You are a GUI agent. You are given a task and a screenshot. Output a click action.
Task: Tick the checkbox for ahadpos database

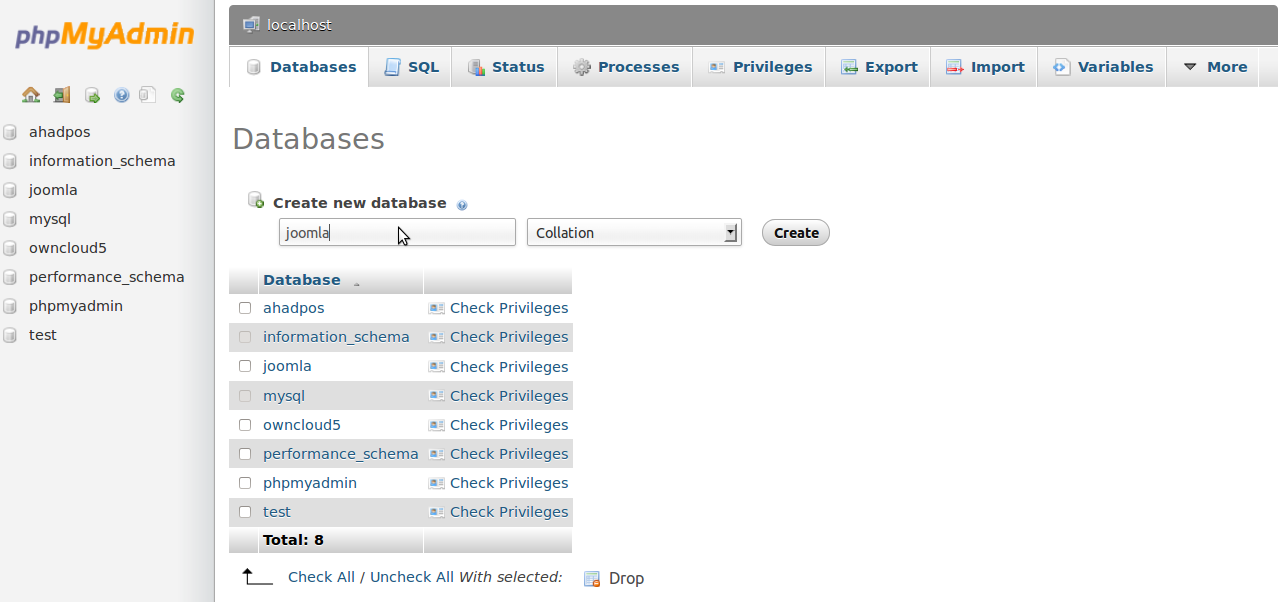pyautogui.click(x=245, y=308)
